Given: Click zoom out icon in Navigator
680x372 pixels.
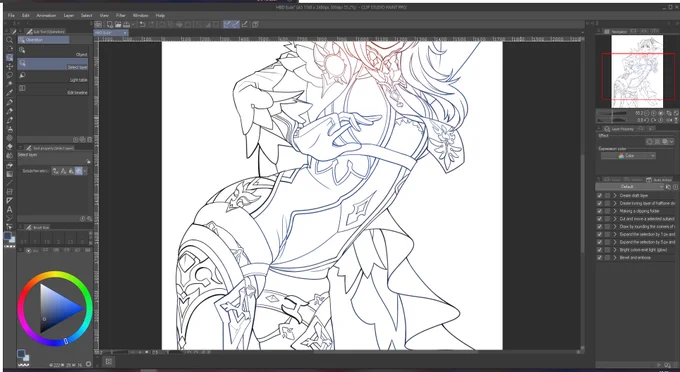Looking at the screenshot, I should pyautogui.click(x=646, y=113).
